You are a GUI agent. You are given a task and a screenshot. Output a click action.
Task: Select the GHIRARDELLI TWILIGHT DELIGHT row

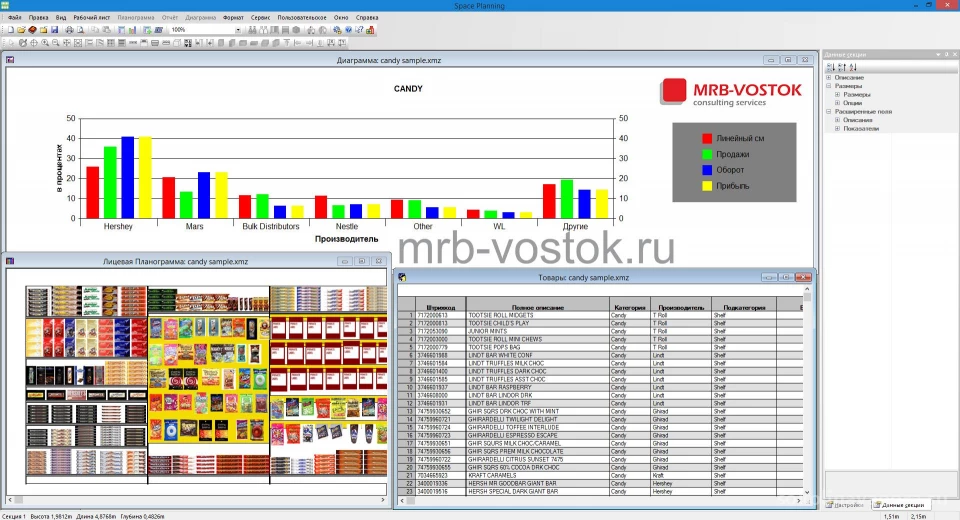pos(600,420)
